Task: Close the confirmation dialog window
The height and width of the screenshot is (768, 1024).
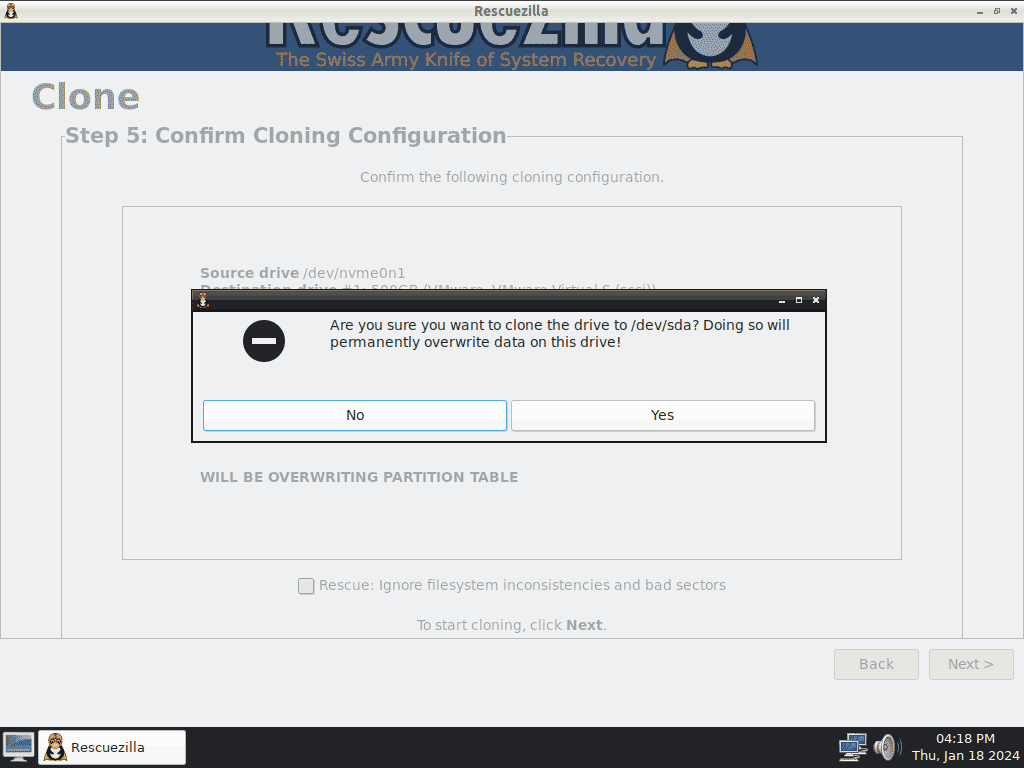Action: [816, 300]
